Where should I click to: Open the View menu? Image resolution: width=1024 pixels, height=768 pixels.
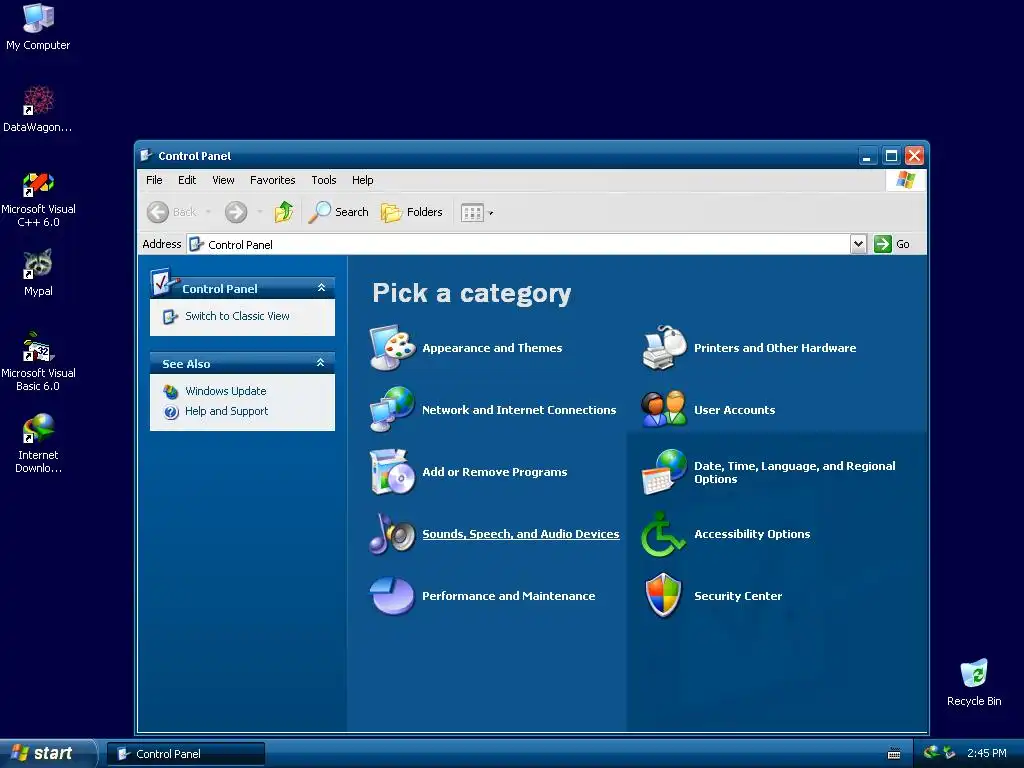(x=223, y=180)
